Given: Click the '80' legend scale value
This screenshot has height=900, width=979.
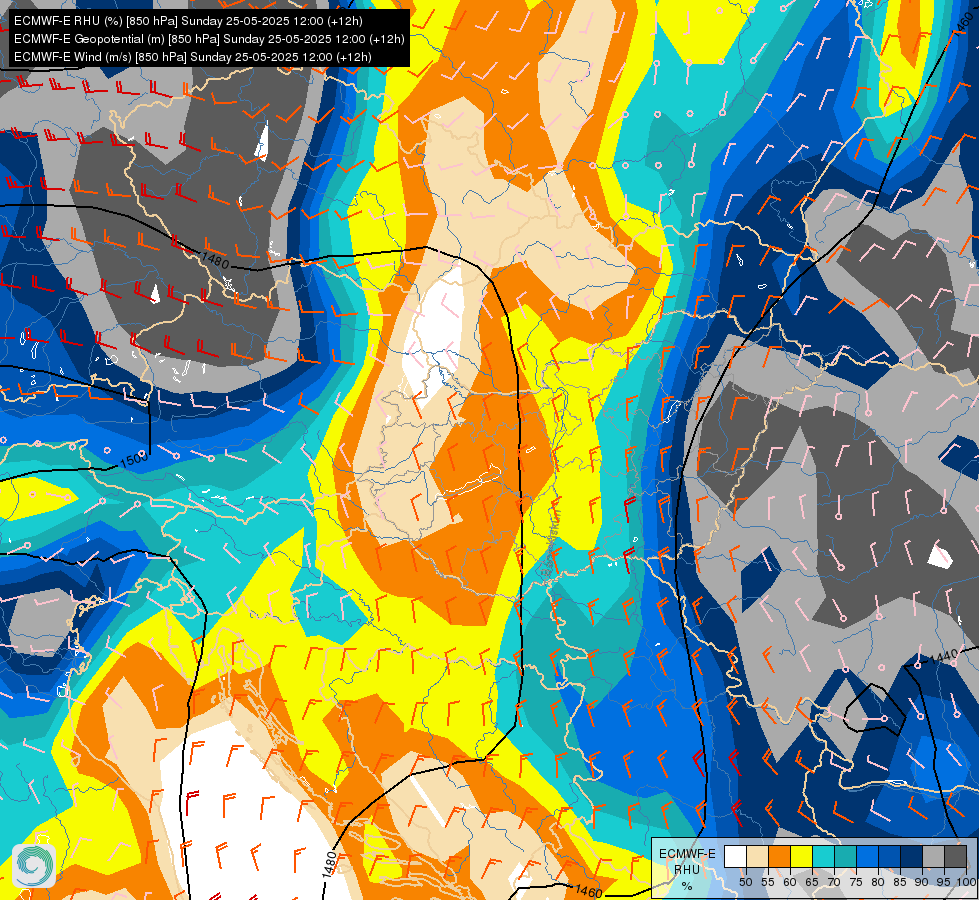Looking at the screenshot, I should (878, 882).
